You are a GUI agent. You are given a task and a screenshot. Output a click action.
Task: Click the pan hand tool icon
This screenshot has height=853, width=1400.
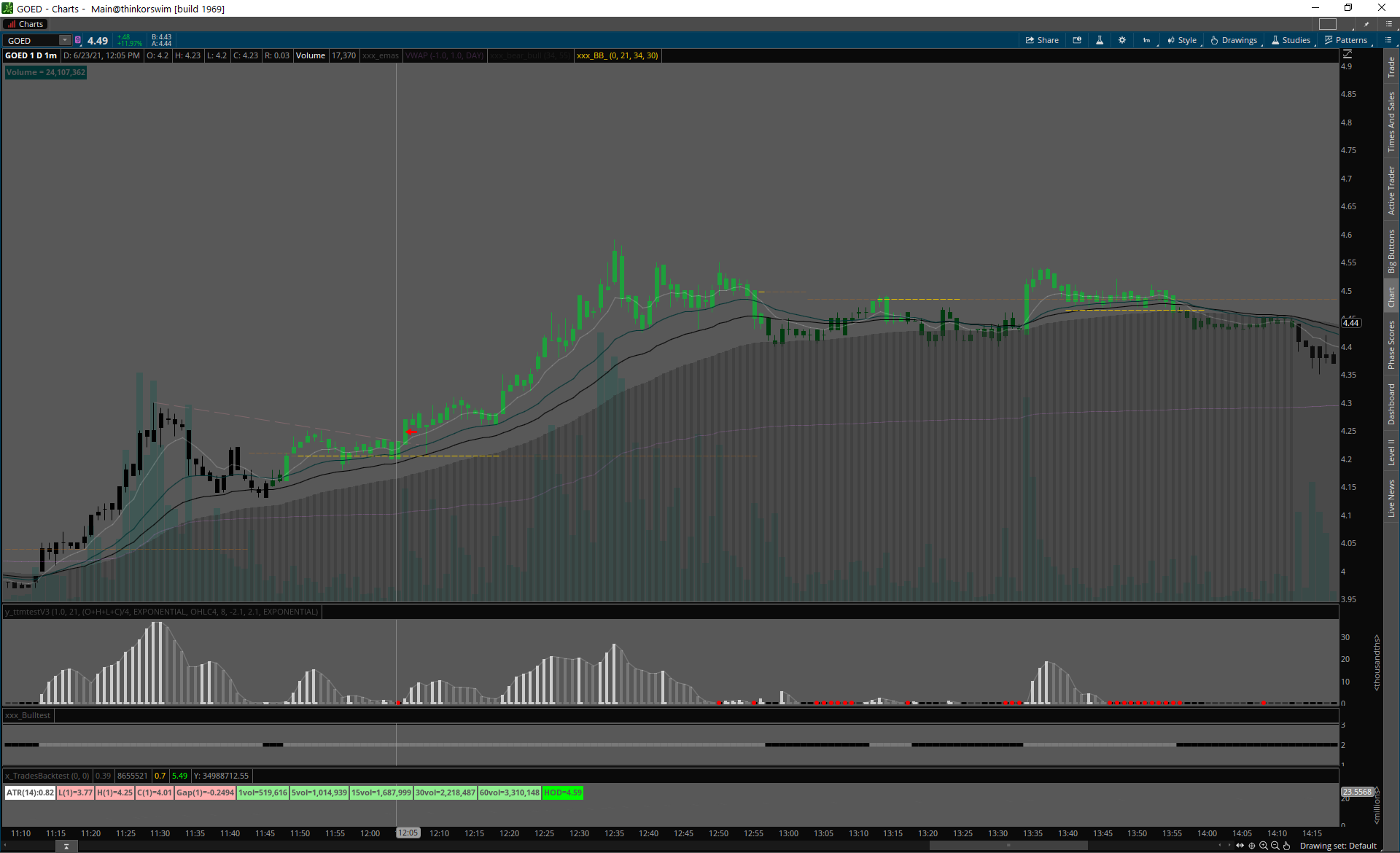pyautogui.click(x=1287, y=846)
